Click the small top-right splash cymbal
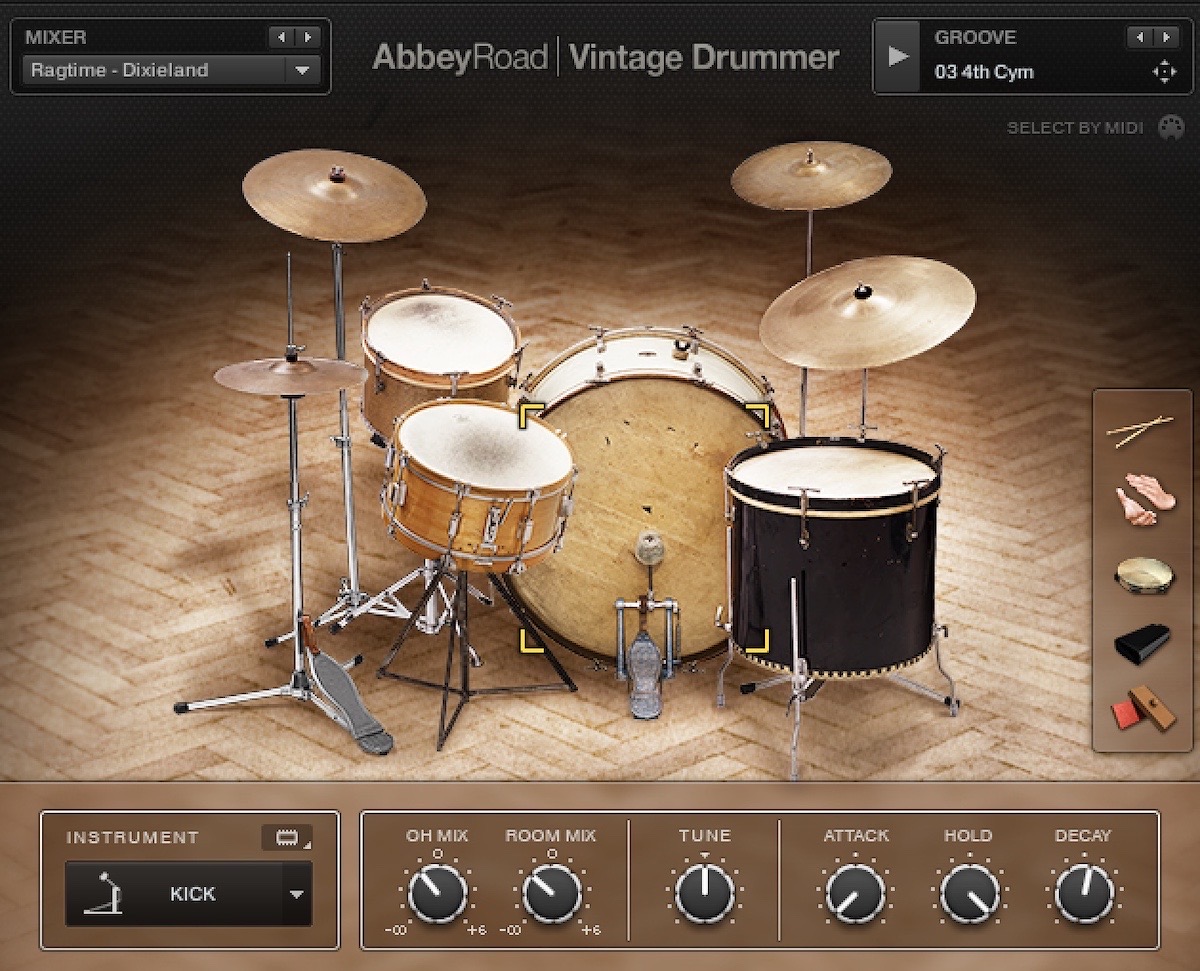 point(811,175)
